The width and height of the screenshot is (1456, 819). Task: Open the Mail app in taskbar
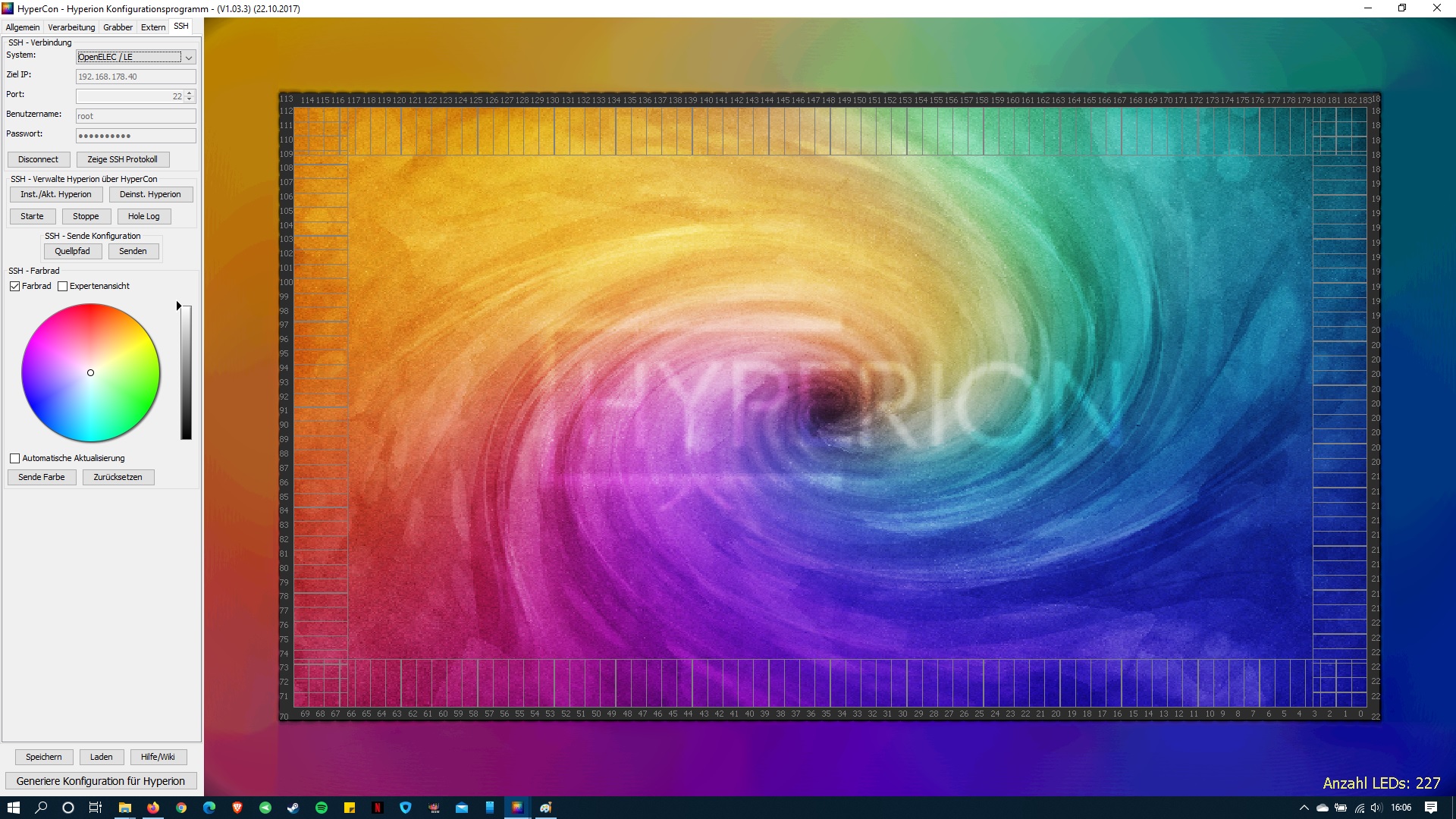tap(462, 808)
